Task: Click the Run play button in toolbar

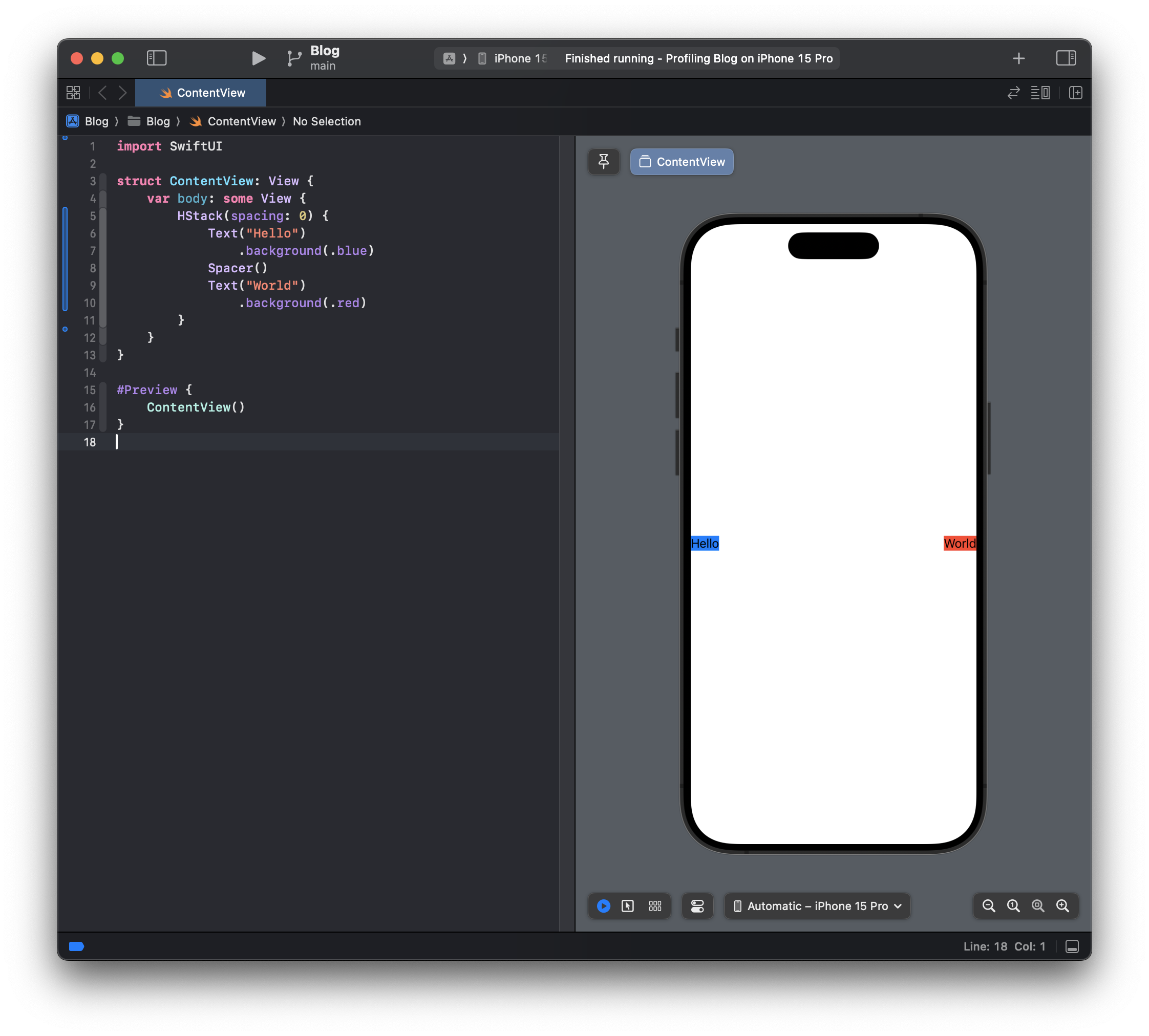Action: [x=258, y=58]
